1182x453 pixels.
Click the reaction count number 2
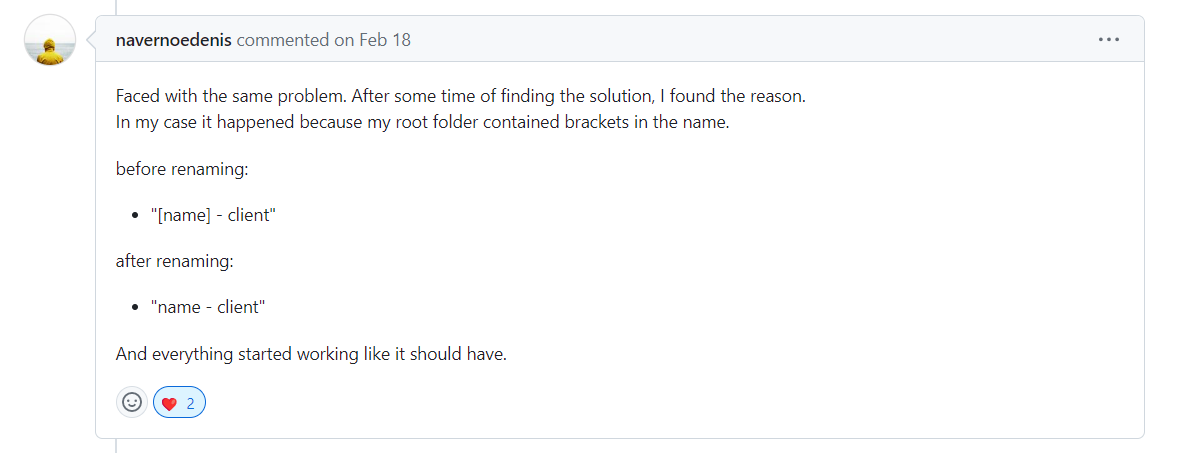(x=191, y=403)
